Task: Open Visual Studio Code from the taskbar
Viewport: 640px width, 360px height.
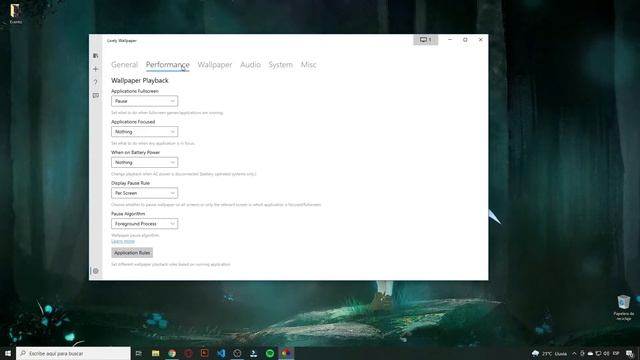Action: pyautogui.click(x=221, y=353)
